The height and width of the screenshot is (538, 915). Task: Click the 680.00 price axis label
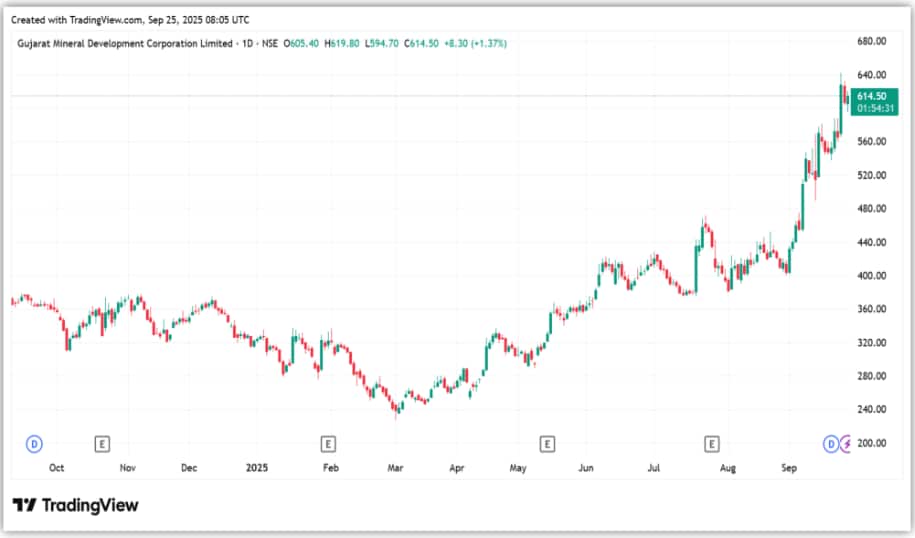point(872,41)
